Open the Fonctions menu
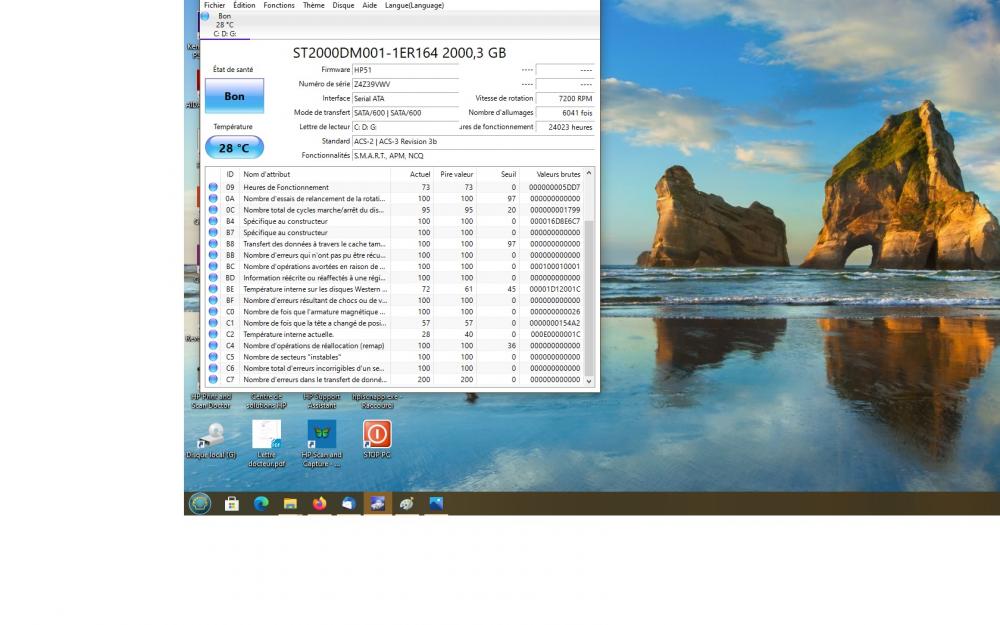Viewport: 1000px width, 625px height. [279, 5]
